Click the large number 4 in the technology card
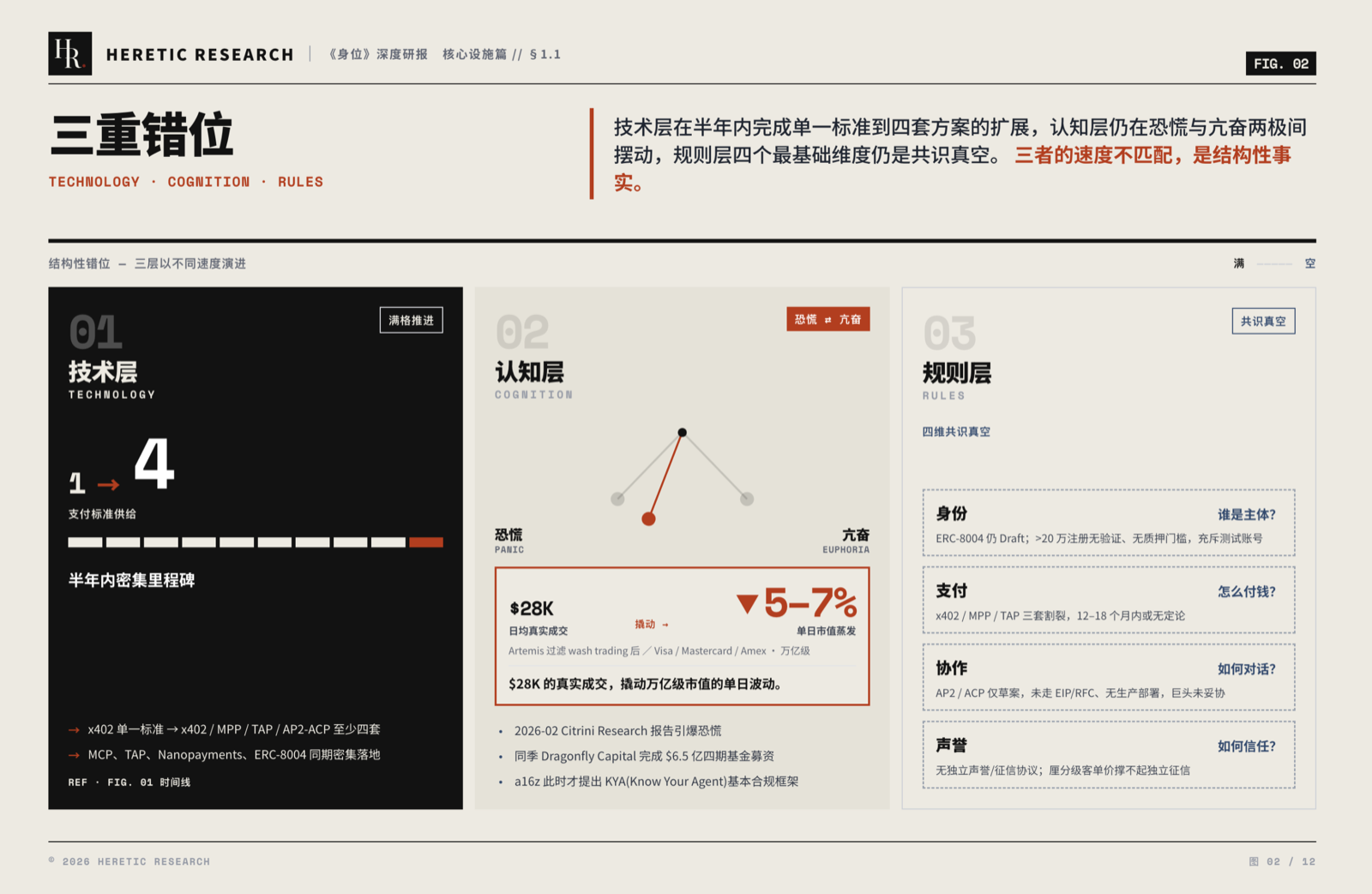Image resolution: width=1372 pixels, height=894 pixels. [x=154, y=463]
